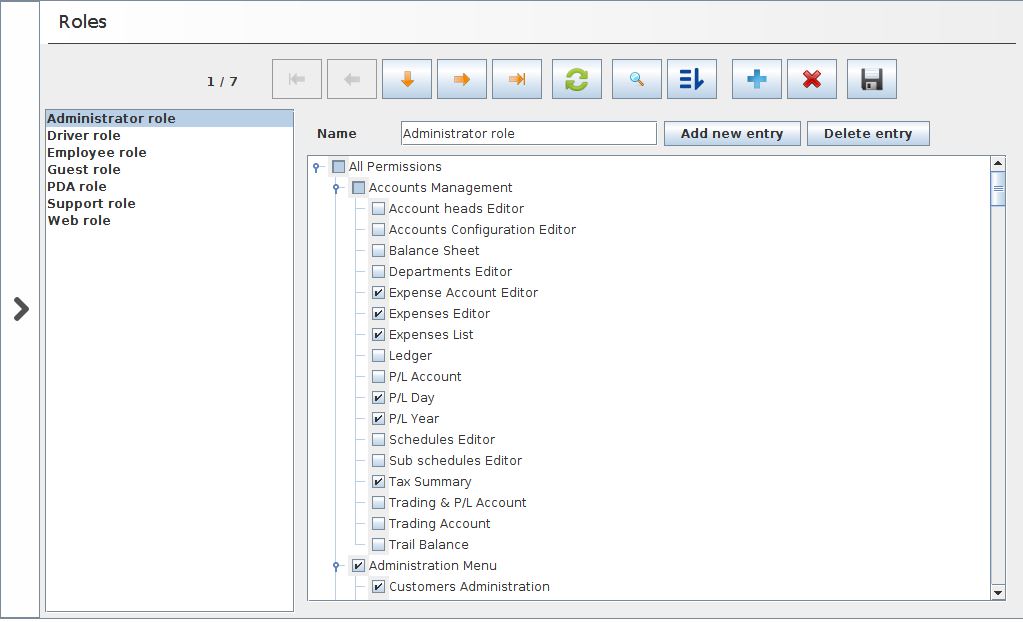
Task: Toggle the Tax Summary checkbox
Action: pyautogui.click(x=378, y=482)
